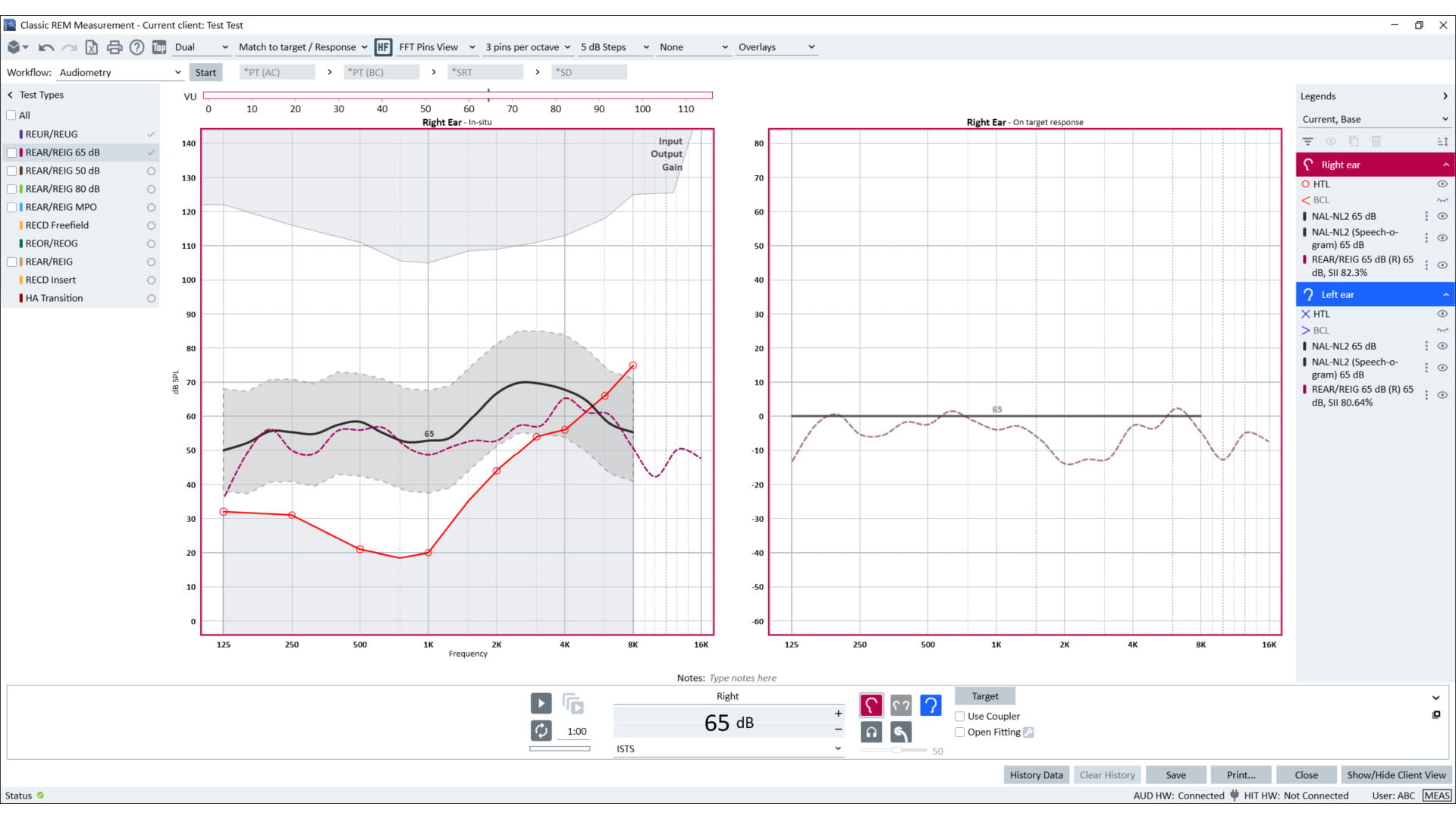Click the Target button
This screenshot has width=1456, height=819.
coord(985,696)
